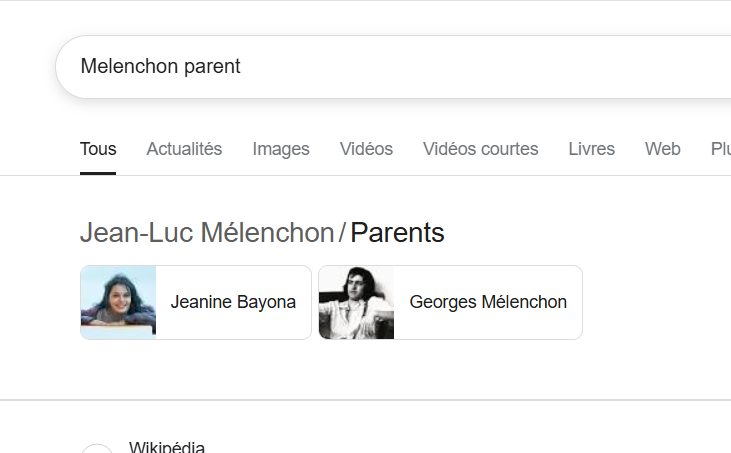The width and height of the screenshot is (731, 453).
Task: Switch to the Actualités tab
Action: pyautogui.click(x=184, y=149)
